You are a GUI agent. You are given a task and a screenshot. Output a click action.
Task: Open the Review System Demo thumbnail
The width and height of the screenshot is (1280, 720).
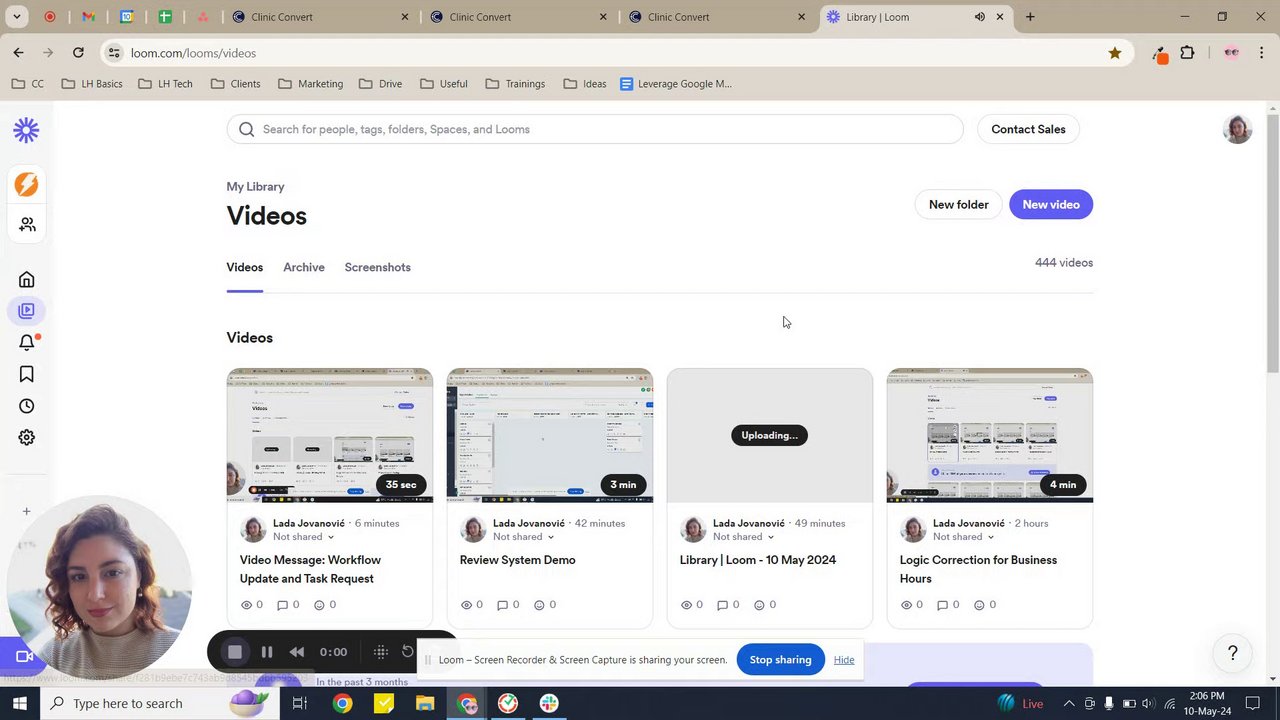550,435
